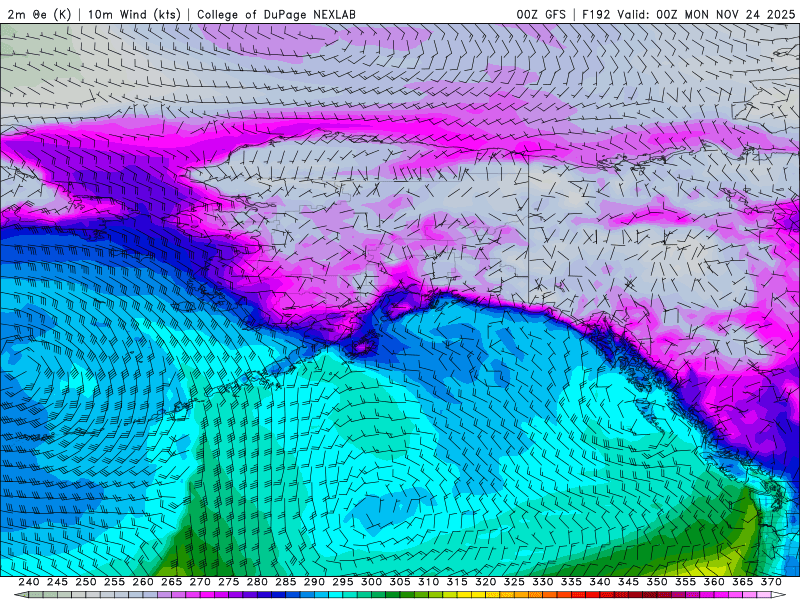Click the 285 value on the color scale

coord(286,582)
